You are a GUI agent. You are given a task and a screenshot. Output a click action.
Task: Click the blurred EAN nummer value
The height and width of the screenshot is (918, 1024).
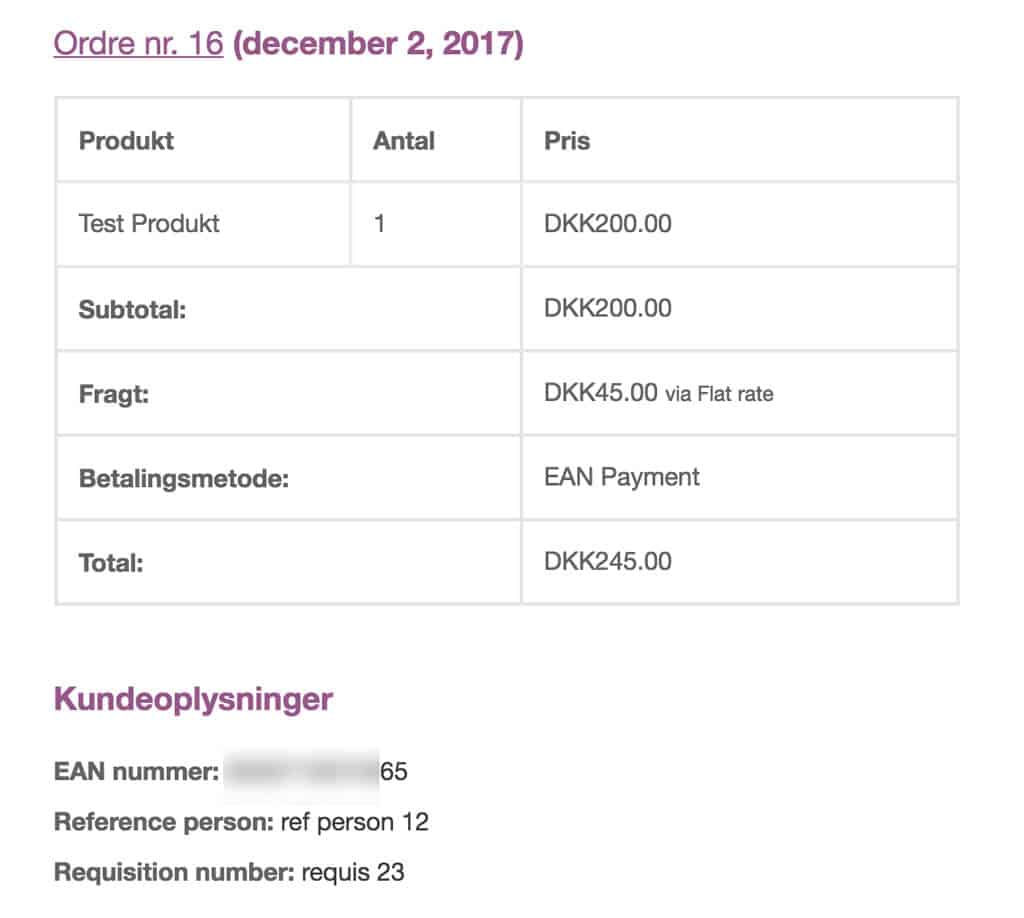[316, 771]
